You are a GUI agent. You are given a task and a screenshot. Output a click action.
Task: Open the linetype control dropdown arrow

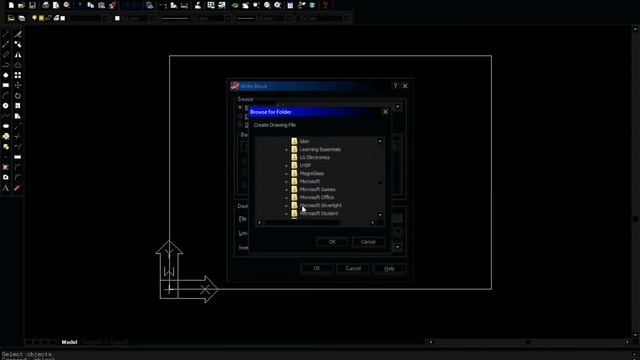228,18
